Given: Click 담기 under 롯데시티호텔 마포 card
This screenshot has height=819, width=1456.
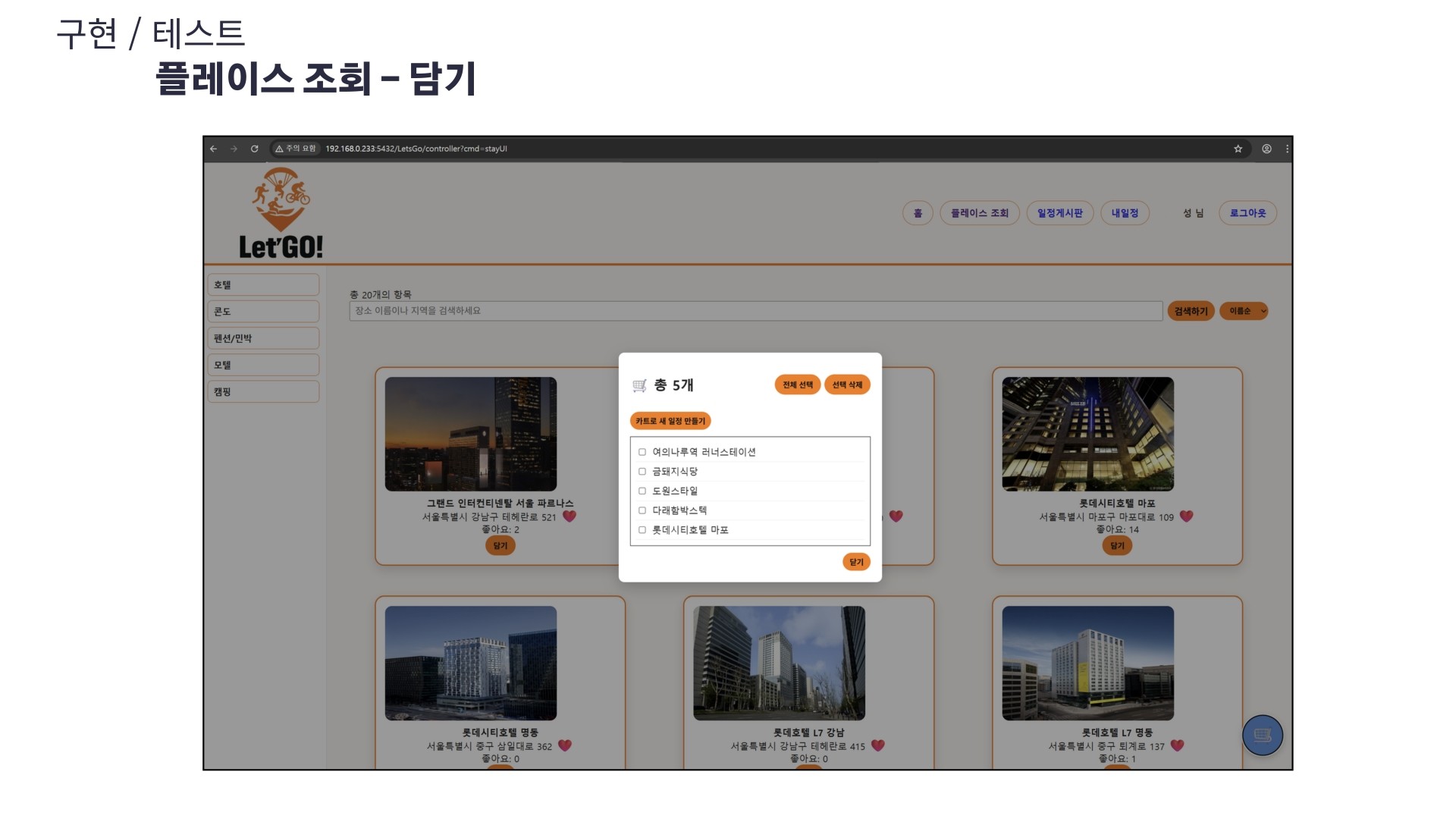Looking at the screenshot, I should pyautogui.click(x=1117, y=546).
